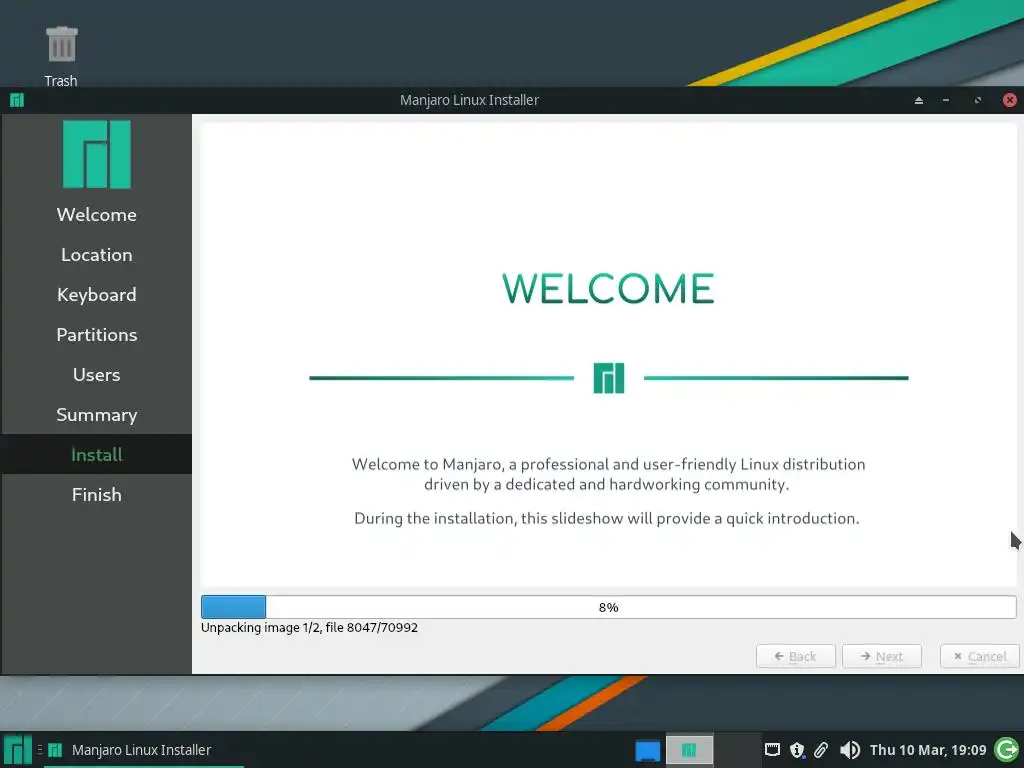Click the Next button
This screenshot has height=768, width=1024.
click(882, 656)
